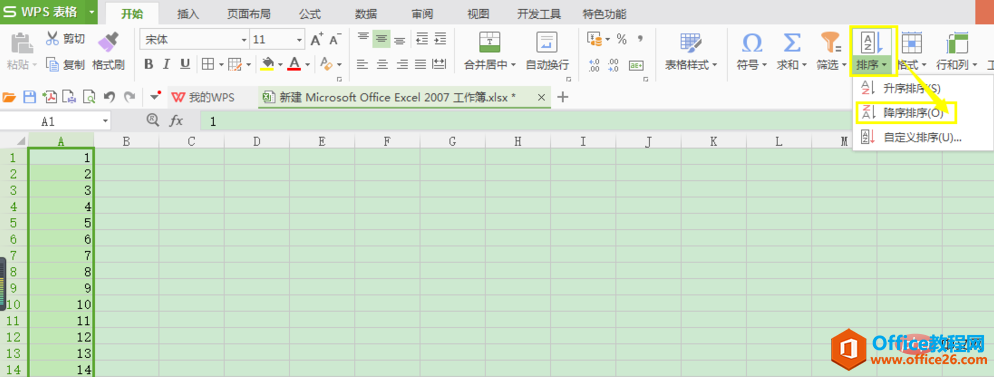Decrease font size with the A- icon
The image size is (994, 377).
[336, 40]
